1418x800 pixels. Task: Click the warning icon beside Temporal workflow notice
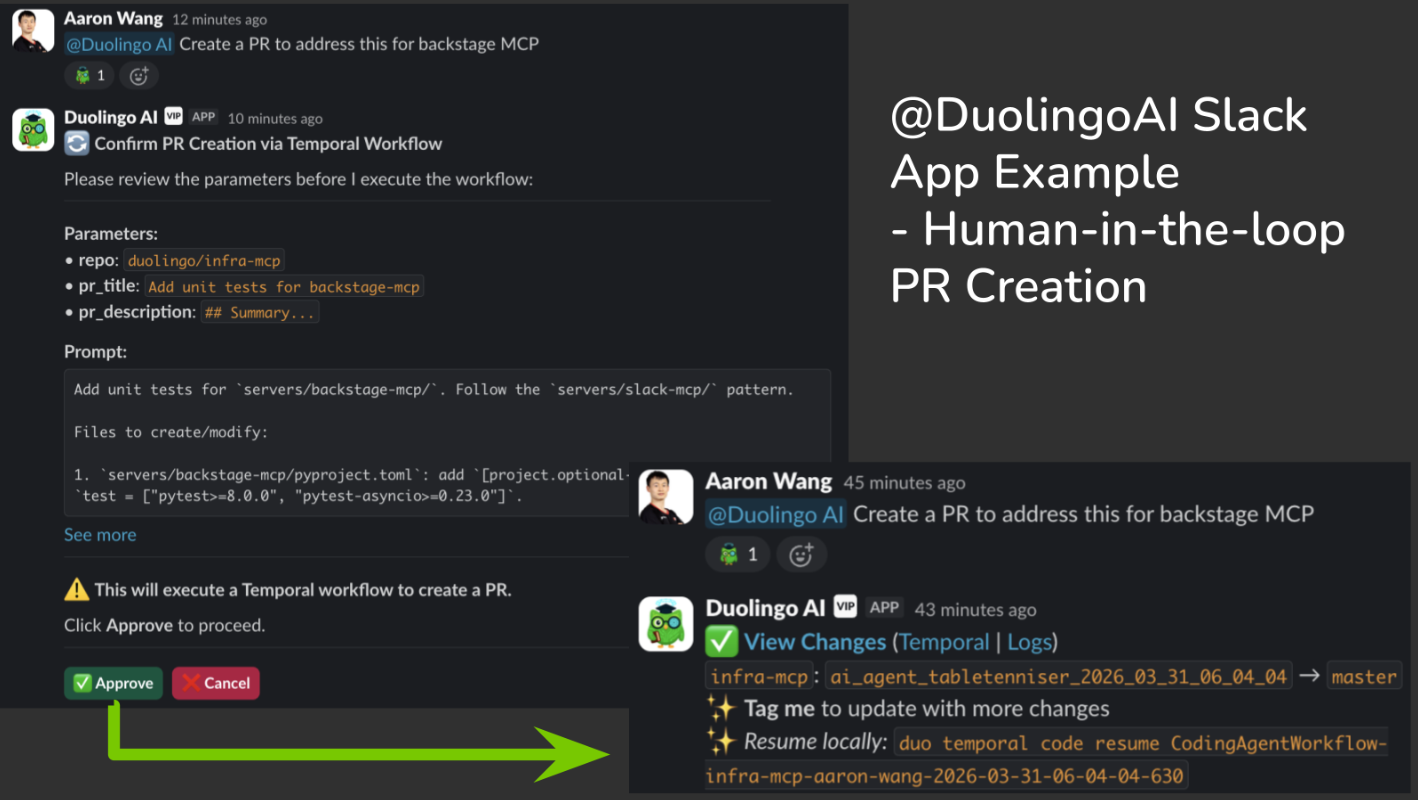click(76, 590)
